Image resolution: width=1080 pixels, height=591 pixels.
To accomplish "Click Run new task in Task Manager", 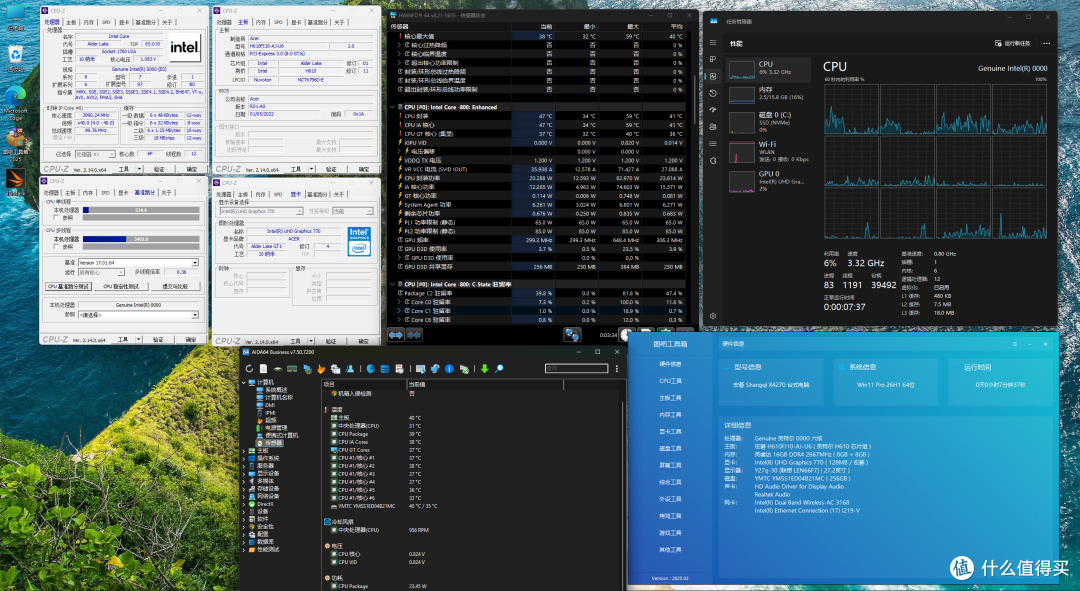I will (x=1012, y=43).
